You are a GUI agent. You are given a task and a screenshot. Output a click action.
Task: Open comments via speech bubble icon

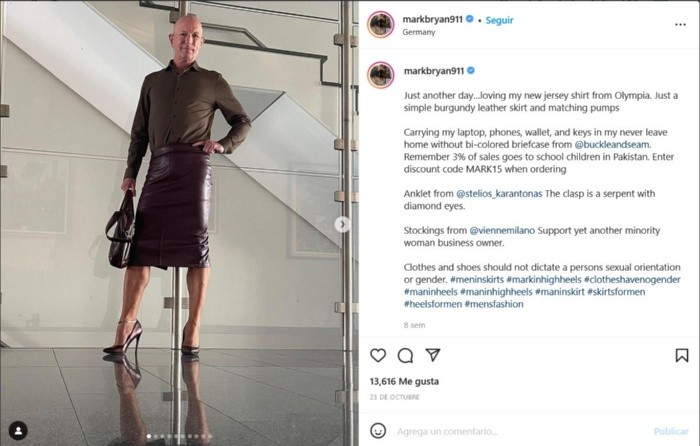point(405,355)
